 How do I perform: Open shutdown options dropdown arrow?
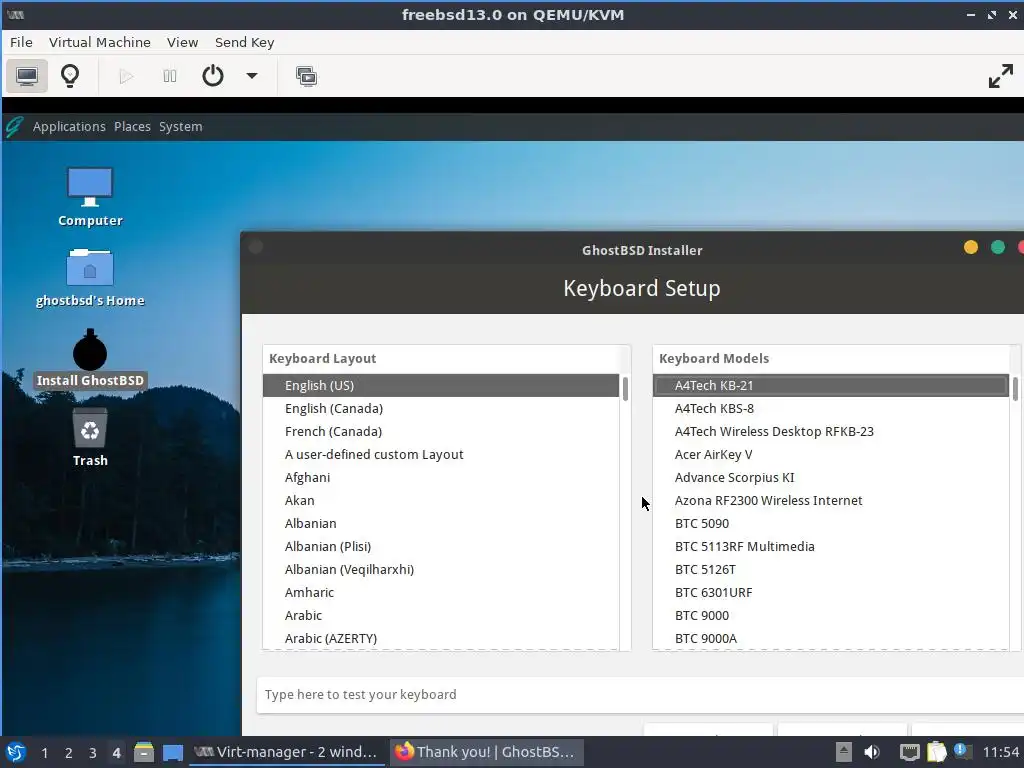(x=251, y=76)
